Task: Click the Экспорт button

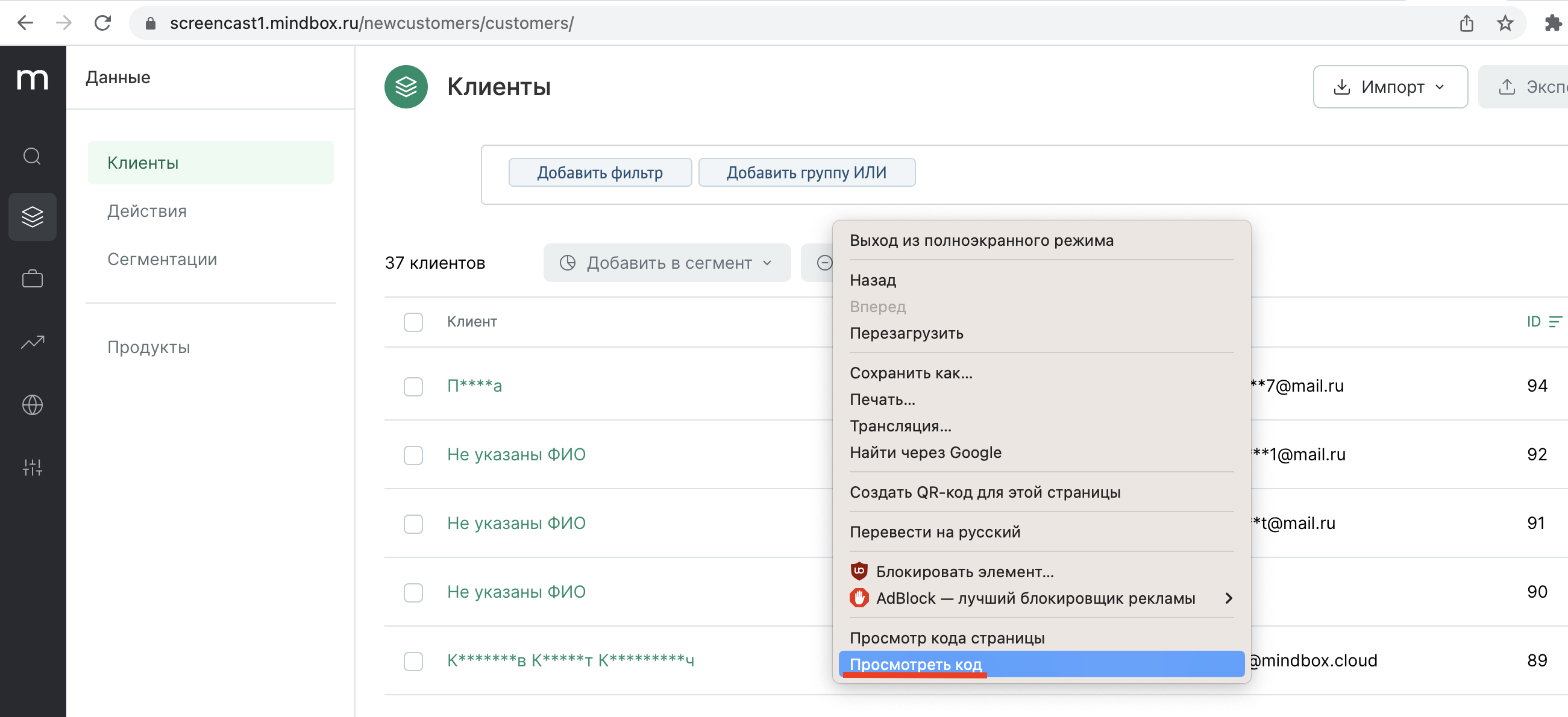Action: pos(1523,87)
